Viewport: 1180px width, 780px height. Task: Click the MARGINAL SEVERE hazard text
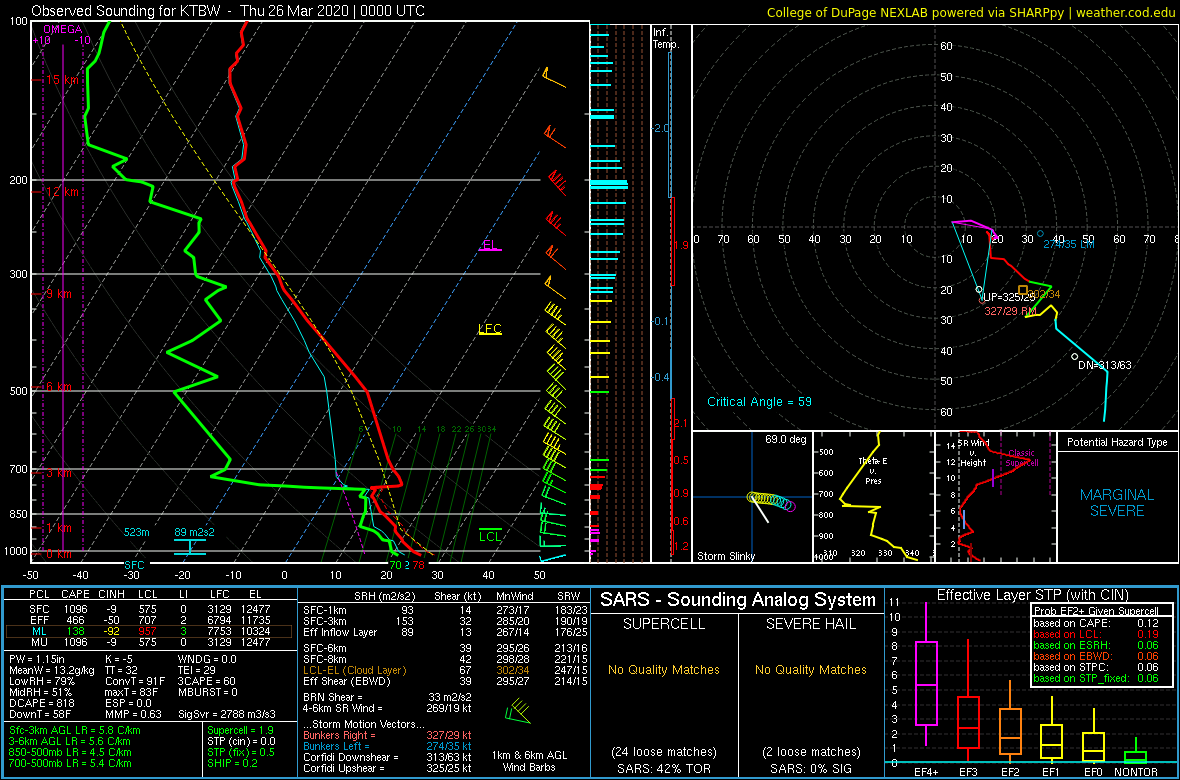(x=1117, y=502)
